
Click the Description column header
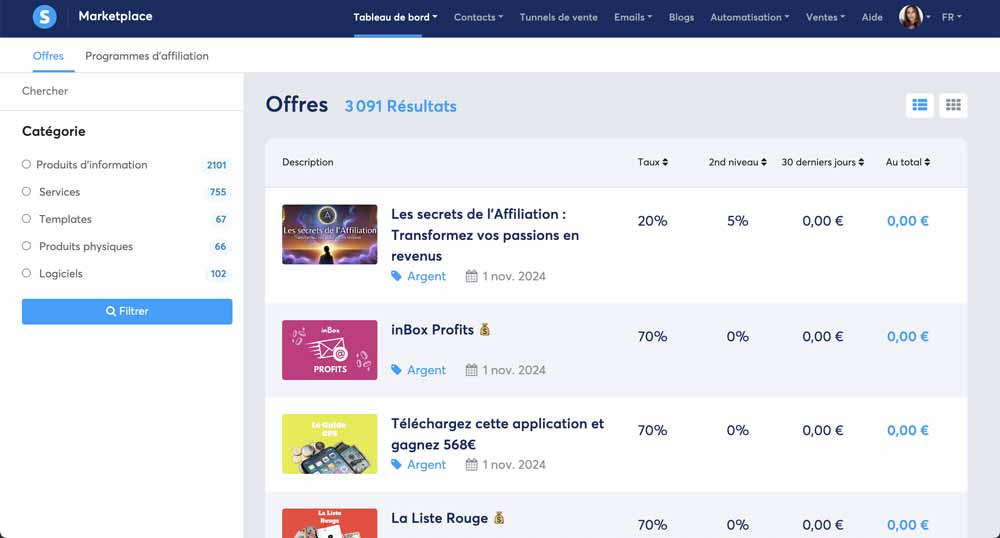307,162
